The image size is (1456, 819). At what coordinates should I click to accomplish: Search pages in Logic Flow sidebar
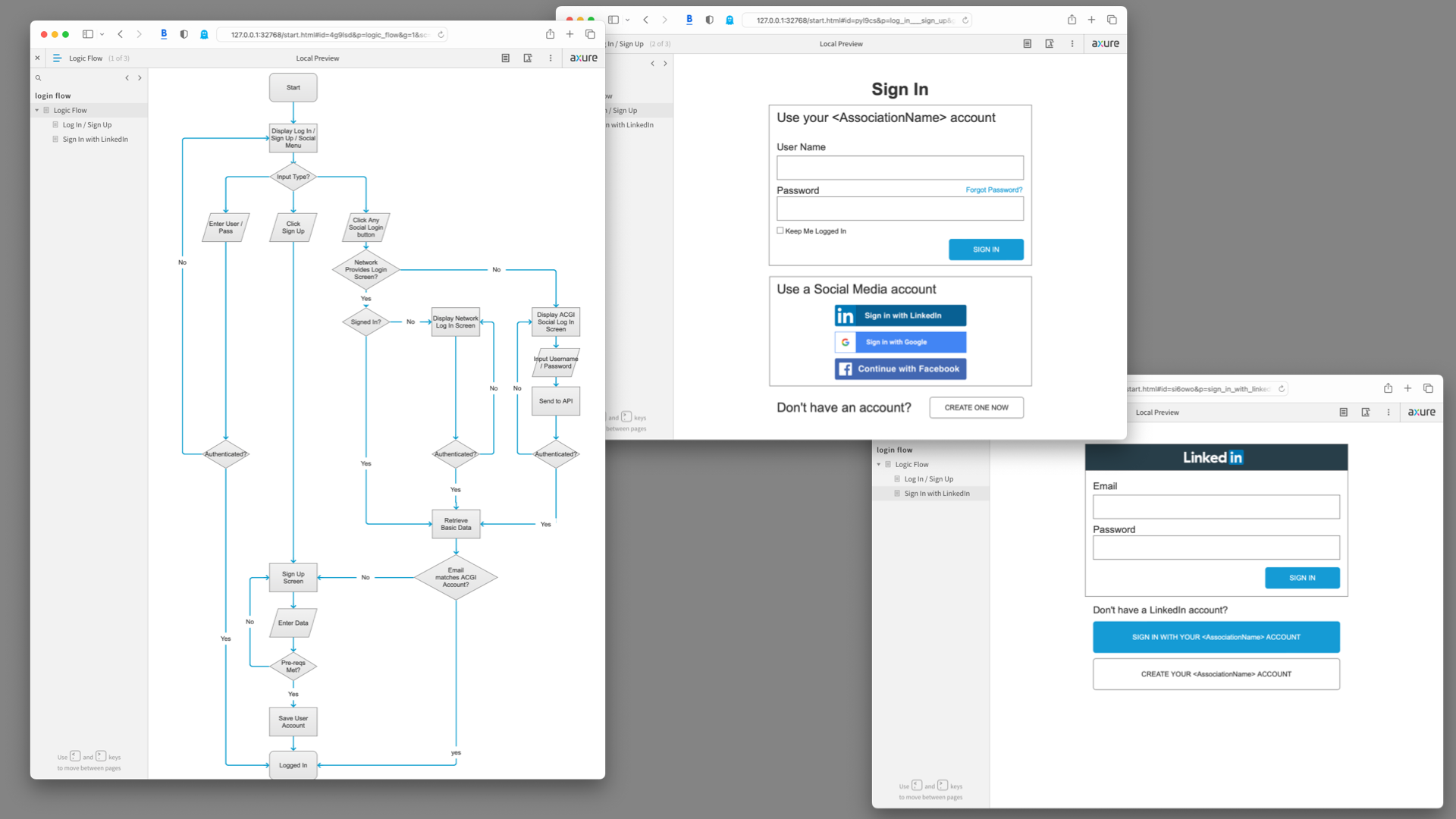point(38,77)
